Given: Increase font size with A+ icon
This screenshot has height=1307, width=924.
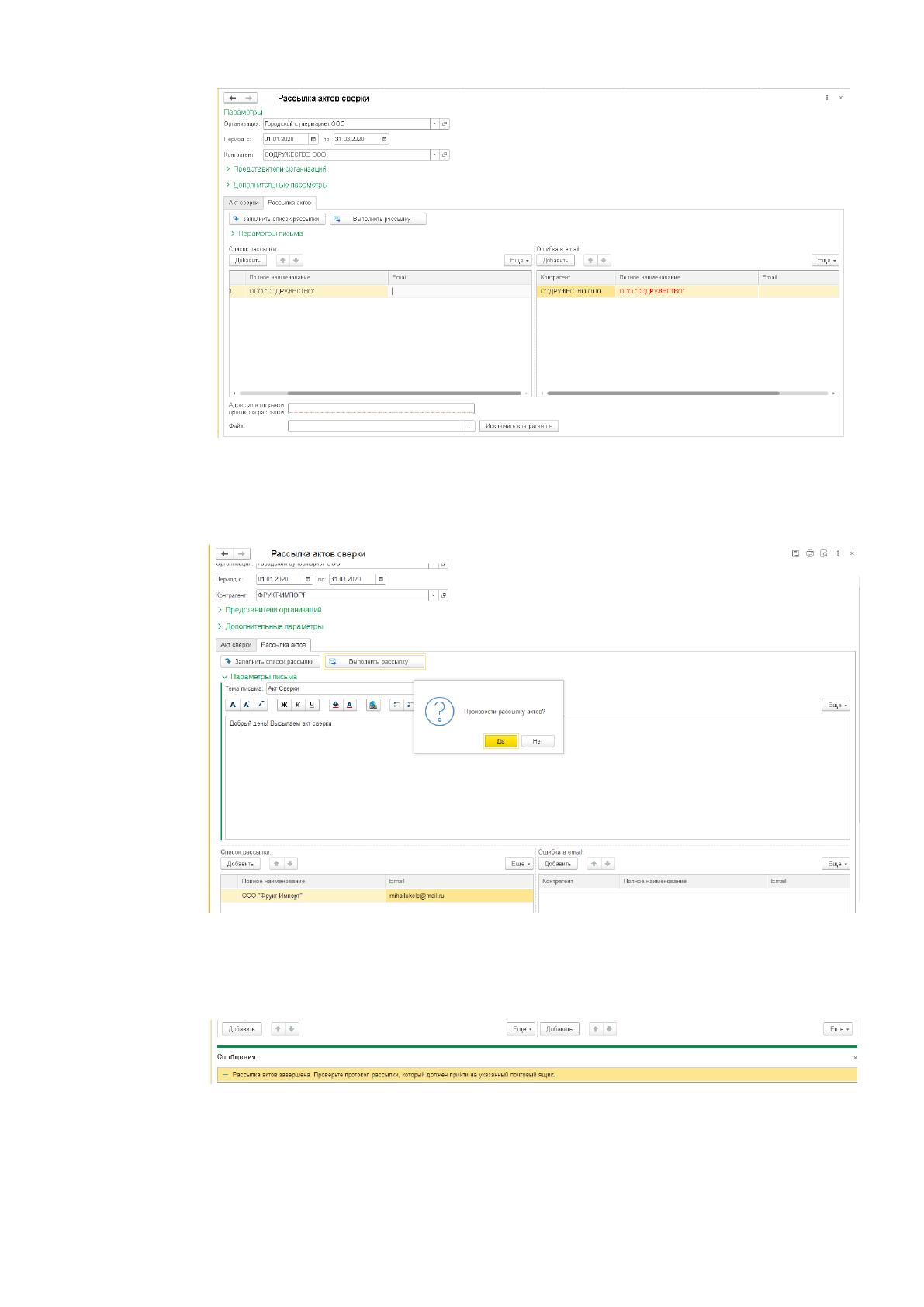Looking at the screenshot, I should pos(246,705).
